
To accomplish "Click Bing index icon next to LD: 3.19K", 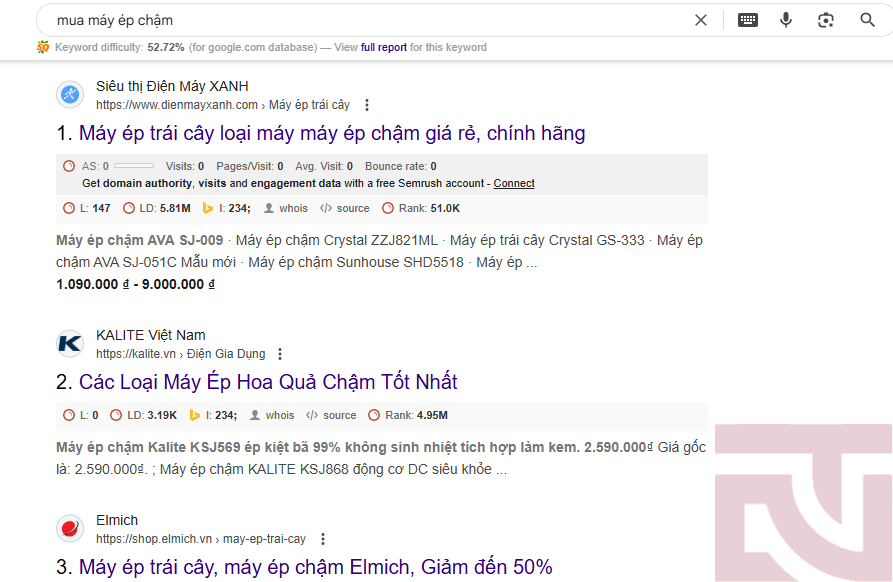I will click(195, 415).
